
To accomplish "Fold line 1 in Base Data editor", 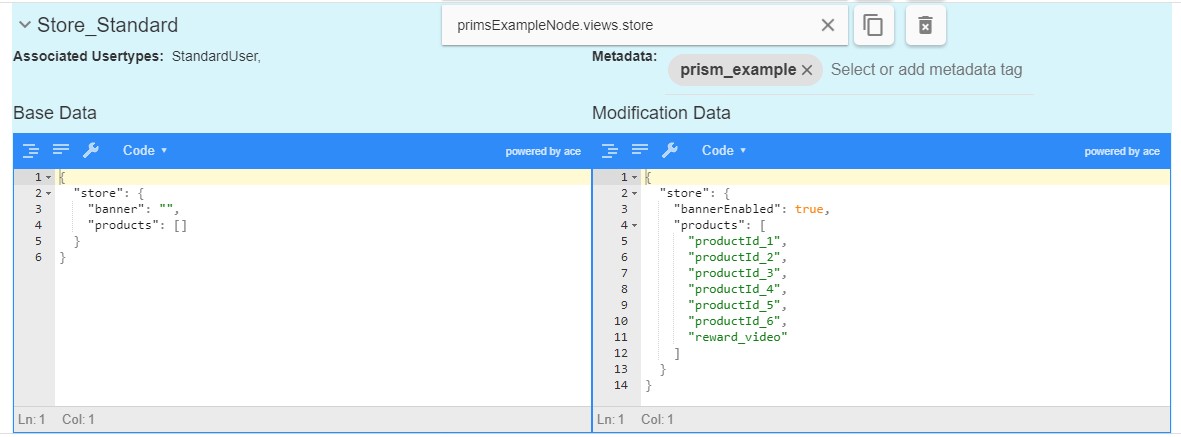I will (x=49, y=177).
